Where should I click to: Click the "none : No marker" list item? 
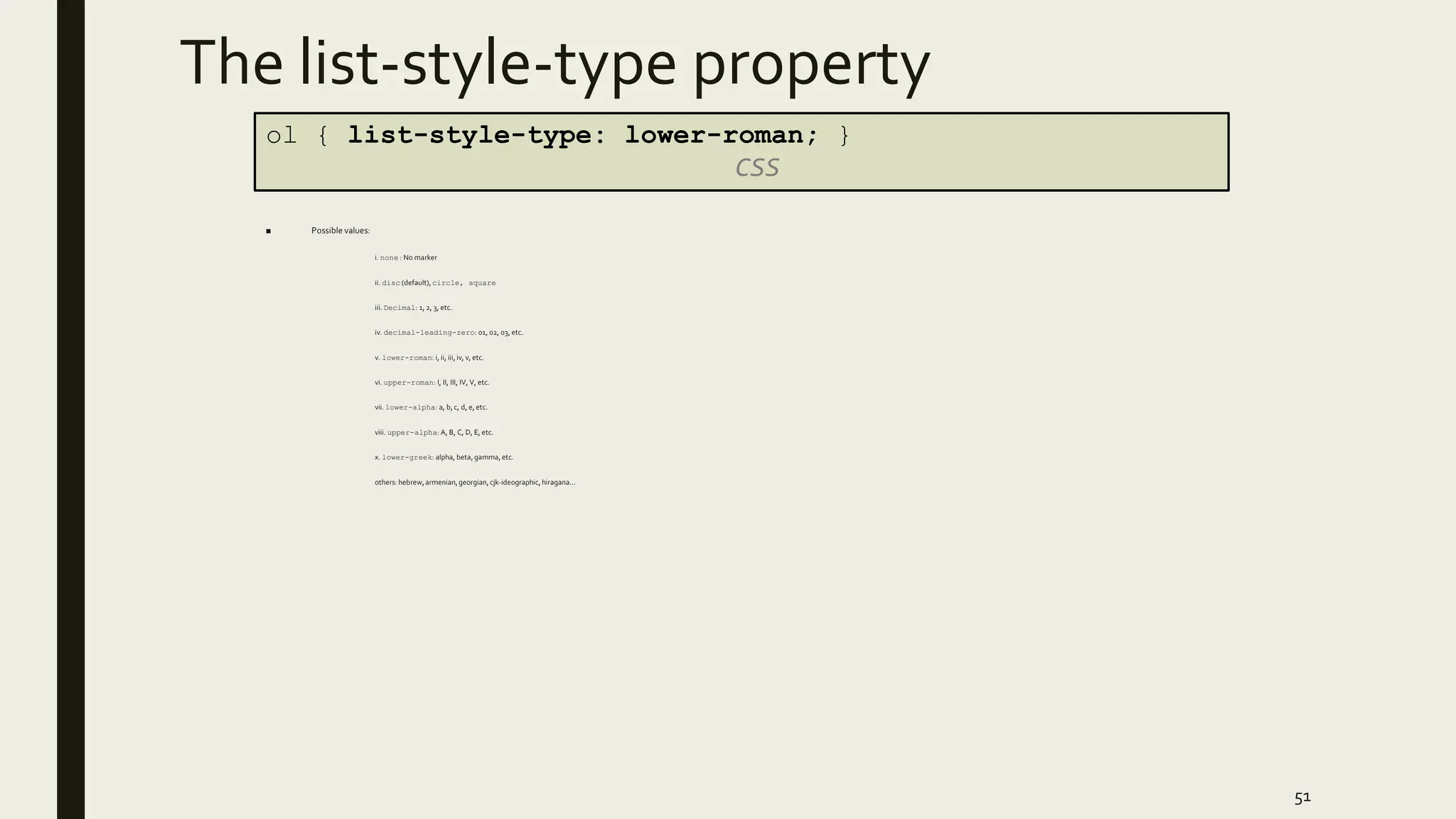tap(407, 257)
